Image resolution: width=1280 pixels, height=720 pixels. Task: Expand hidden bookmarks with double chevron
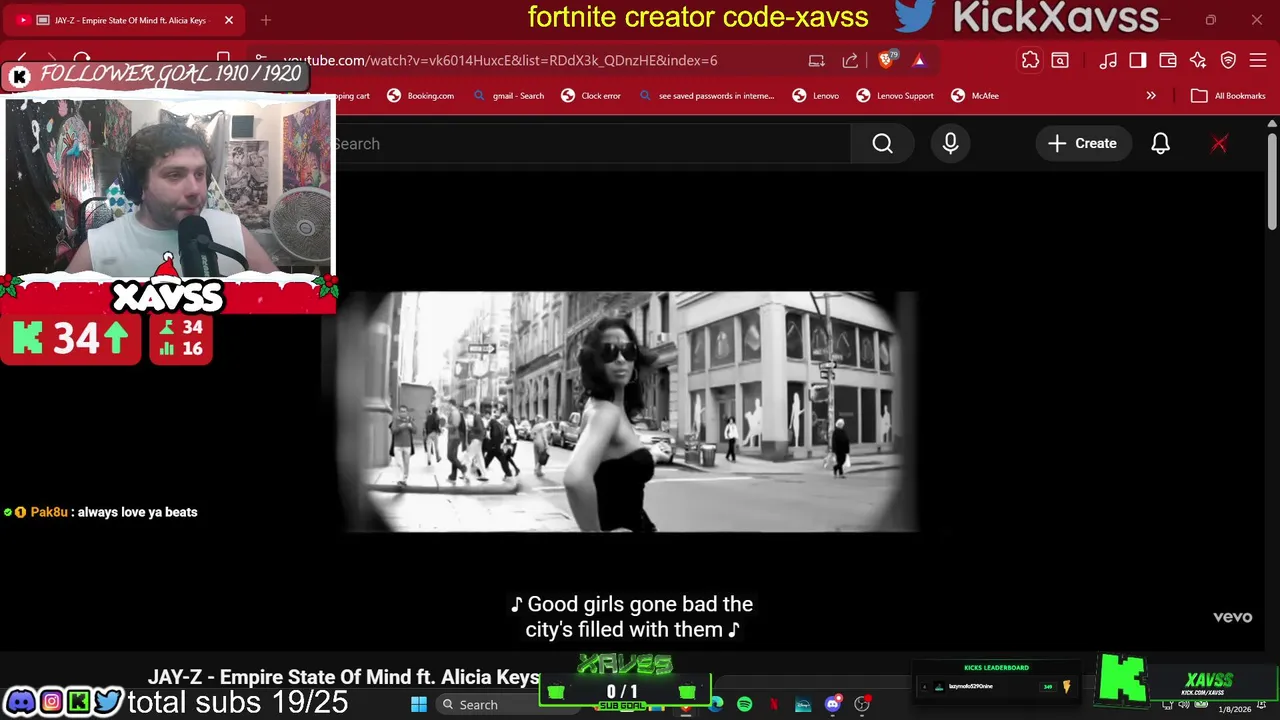[x=1151, y=96]
